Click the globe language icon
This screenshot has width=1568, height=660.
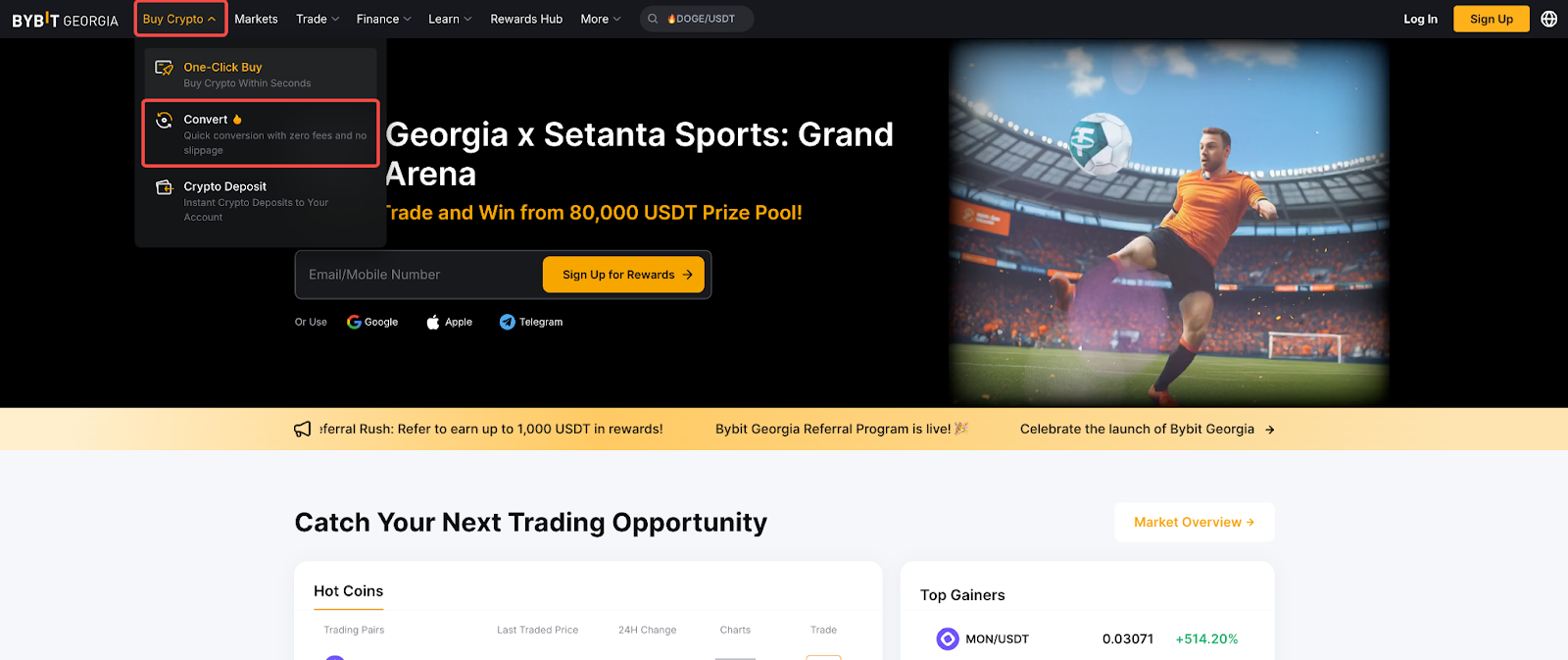click(1549, 19)
